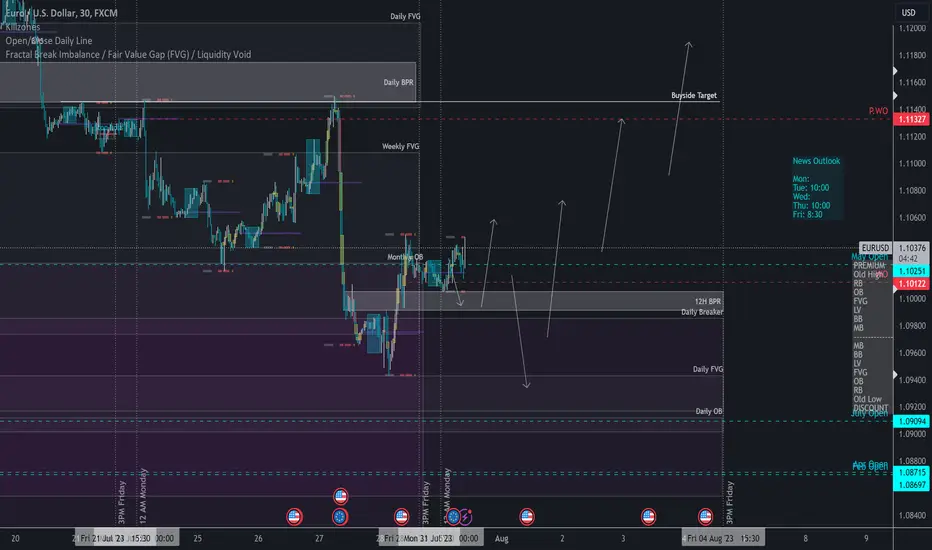Click the cyan 1.08715 price label
932x550 pixels.
click(x=912, y=472)
